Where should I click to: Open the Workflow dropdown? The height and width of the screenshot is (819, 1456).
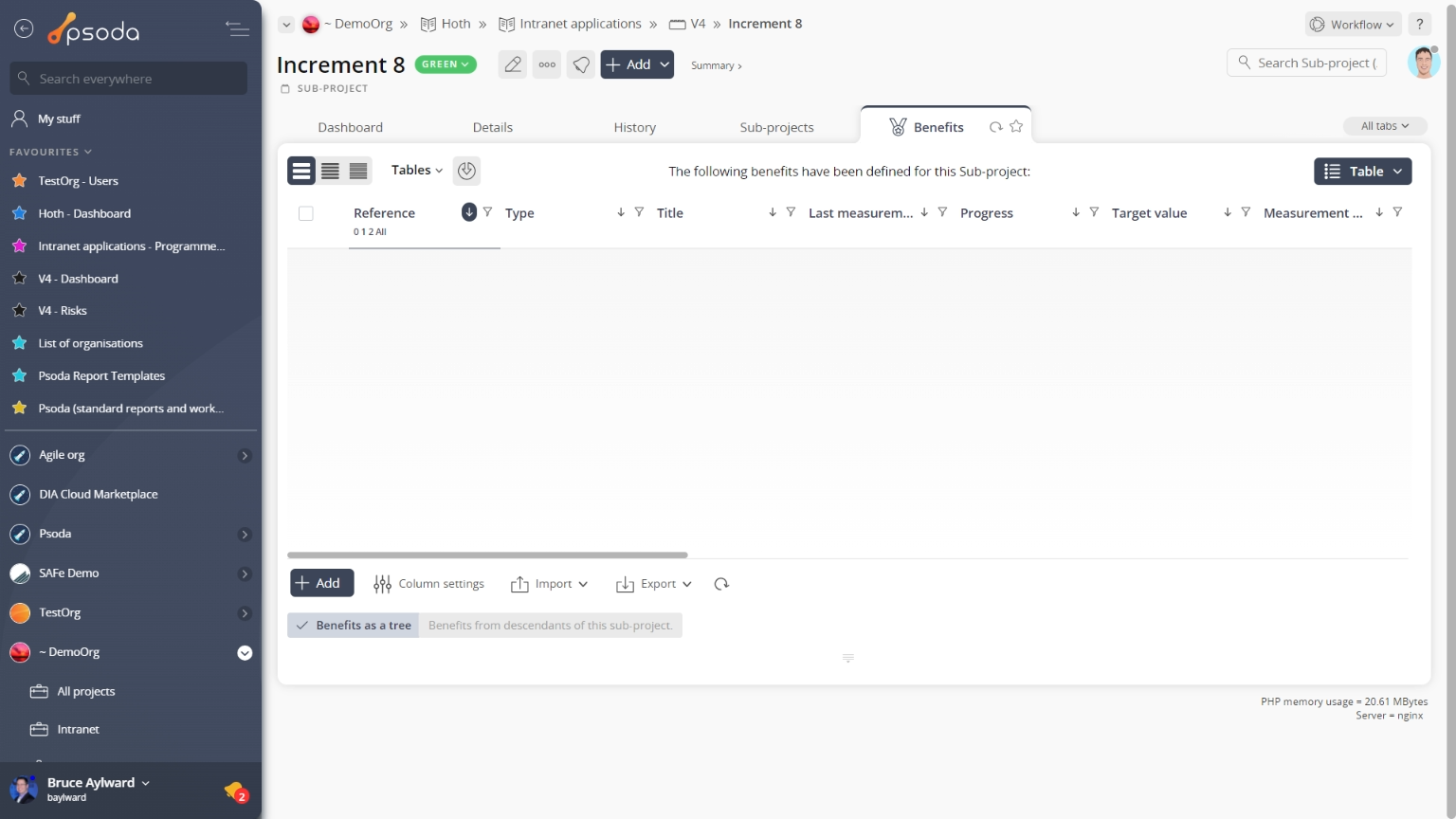[x=1353, y=25]
